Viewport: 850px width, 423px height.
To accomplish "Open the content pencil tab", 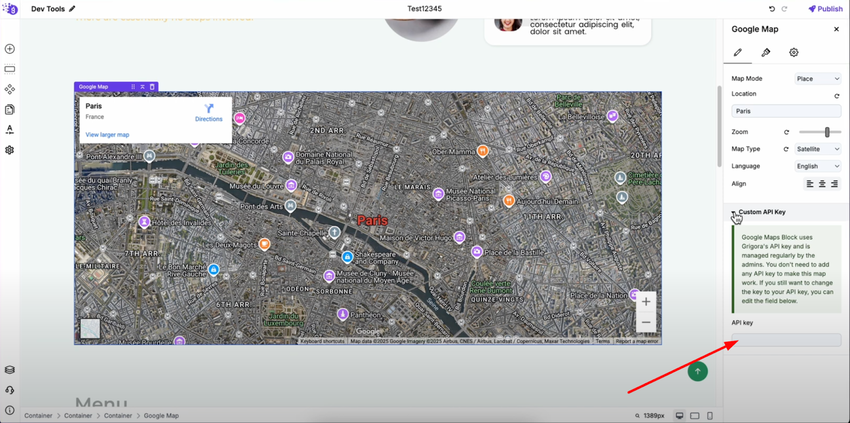I will tap(737, 53).
